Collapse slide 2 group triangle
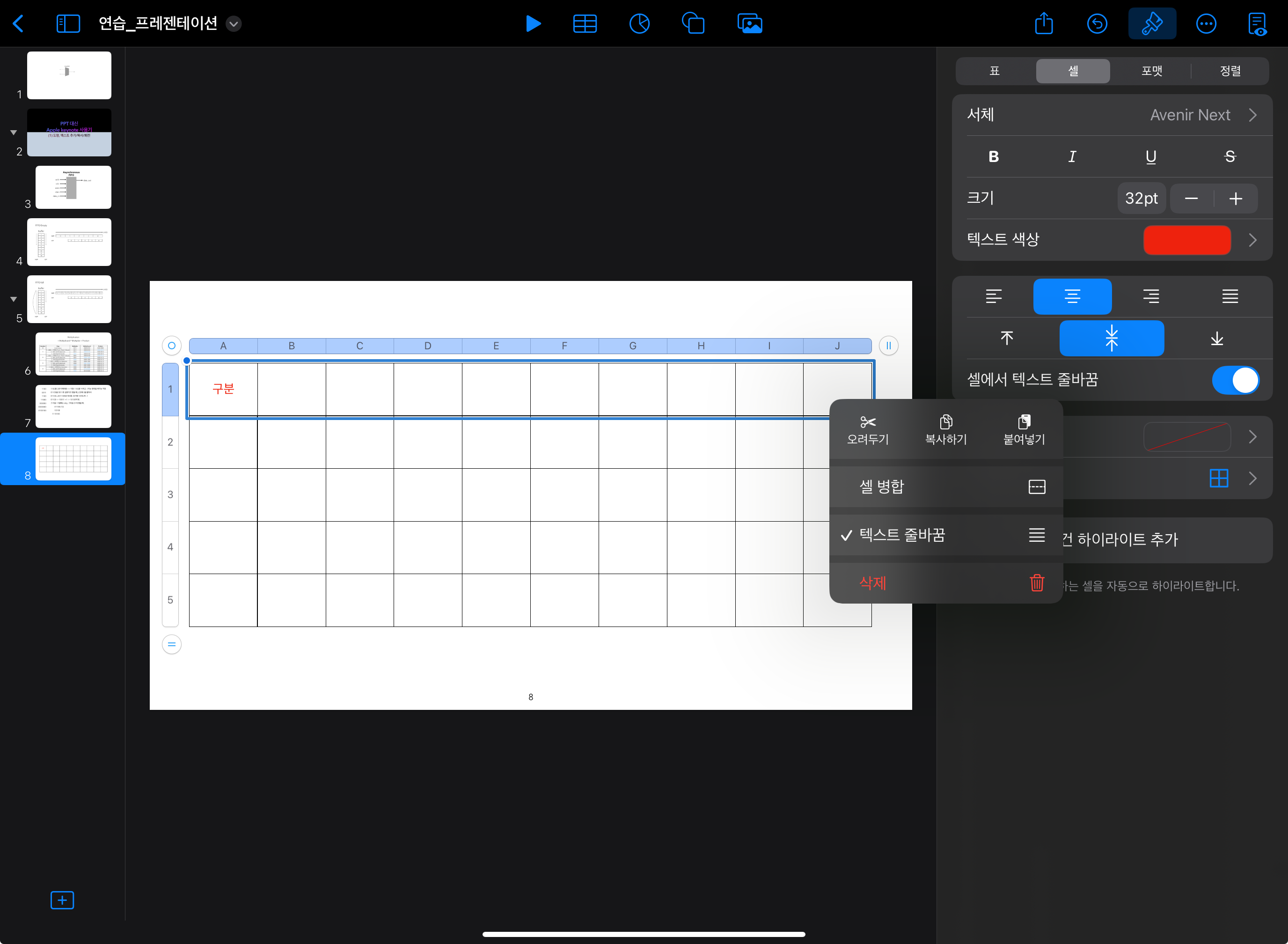This screenshot has height=944, width=1288. click(x=13, y=133)
